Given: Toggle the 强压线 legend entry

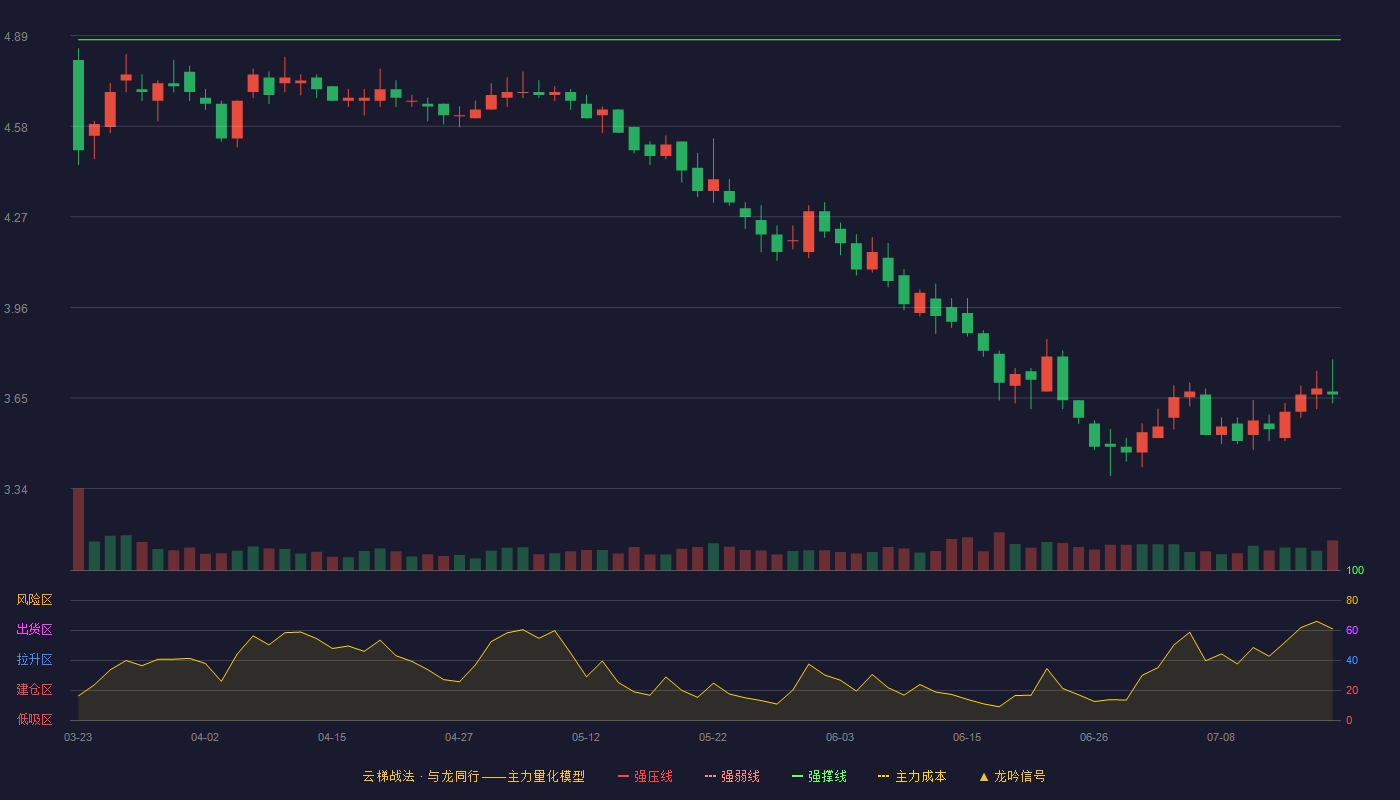Looking at the screenshot, I should [645, 776].
